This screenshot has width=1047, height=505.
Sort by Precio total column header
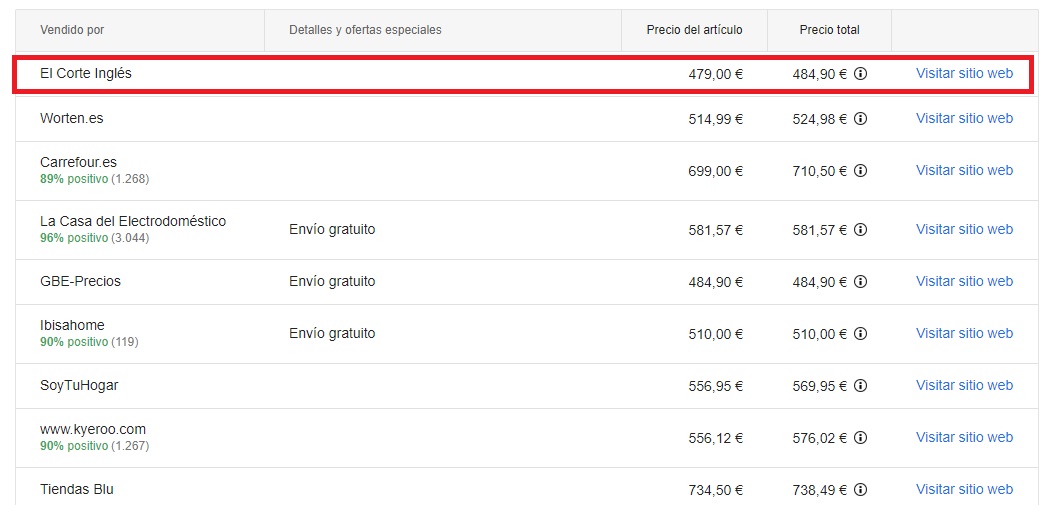(x=829, y=30)
